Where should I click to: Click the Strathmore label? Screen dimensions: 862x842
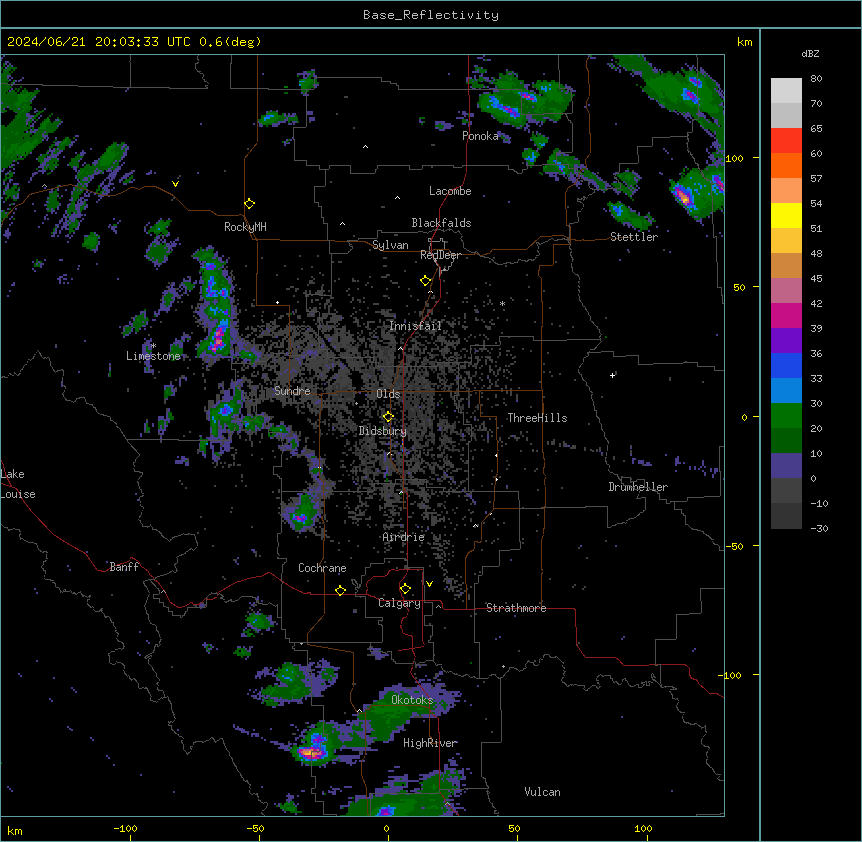(516, 608)
